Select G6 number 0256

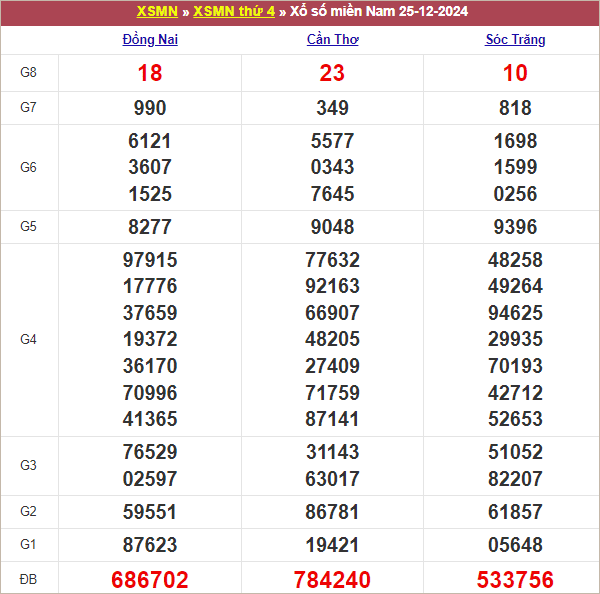tap(515, 194)
